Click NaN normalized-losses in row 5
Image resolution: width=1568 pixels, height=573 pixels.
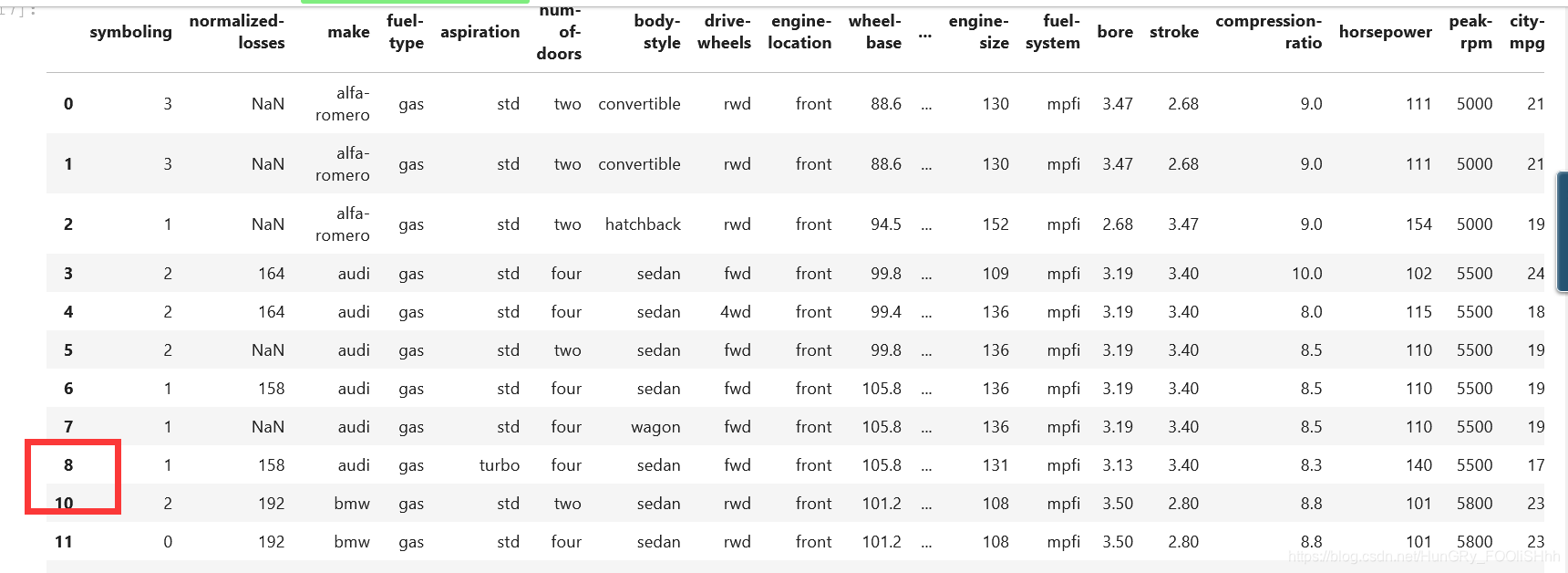coord(268,350)
